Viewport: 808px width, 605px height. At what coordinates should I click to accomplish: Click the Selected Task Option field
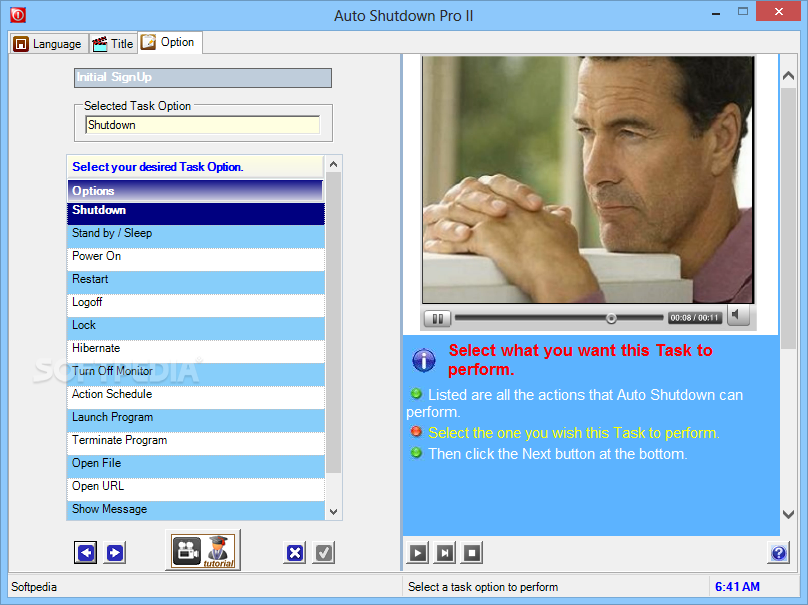point(203,125)
